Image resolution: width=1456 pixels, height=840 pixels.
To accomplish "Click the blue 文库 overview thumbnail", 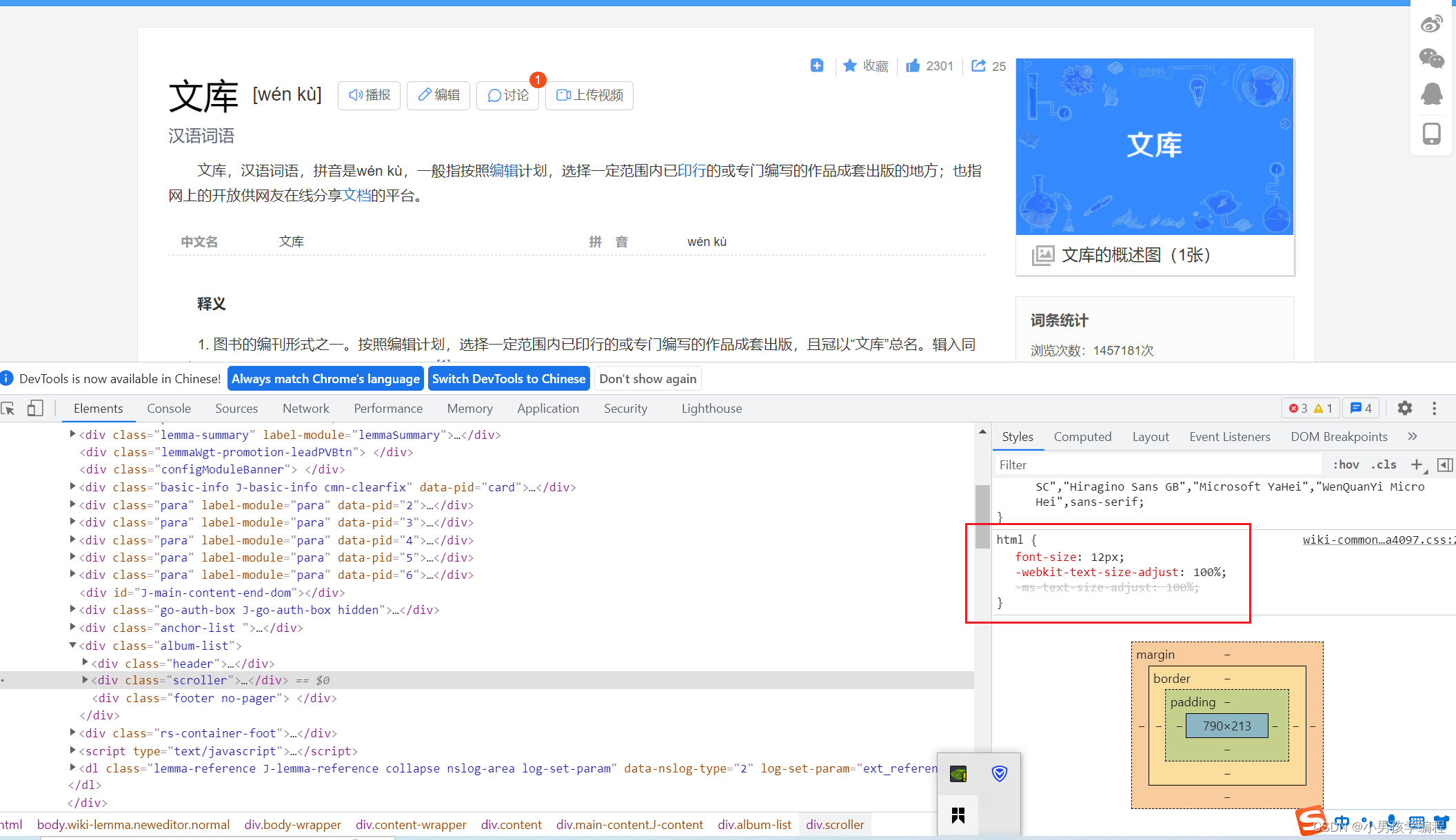I will coord(1155,146).
